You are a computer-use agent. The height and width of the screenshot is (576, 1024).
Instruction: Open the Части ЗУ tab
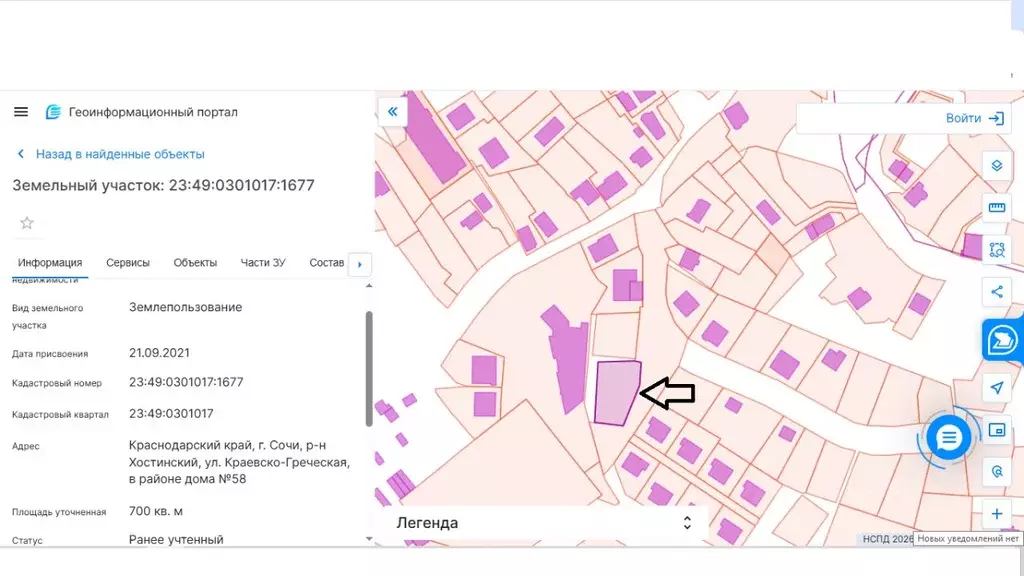coord(263,263)
